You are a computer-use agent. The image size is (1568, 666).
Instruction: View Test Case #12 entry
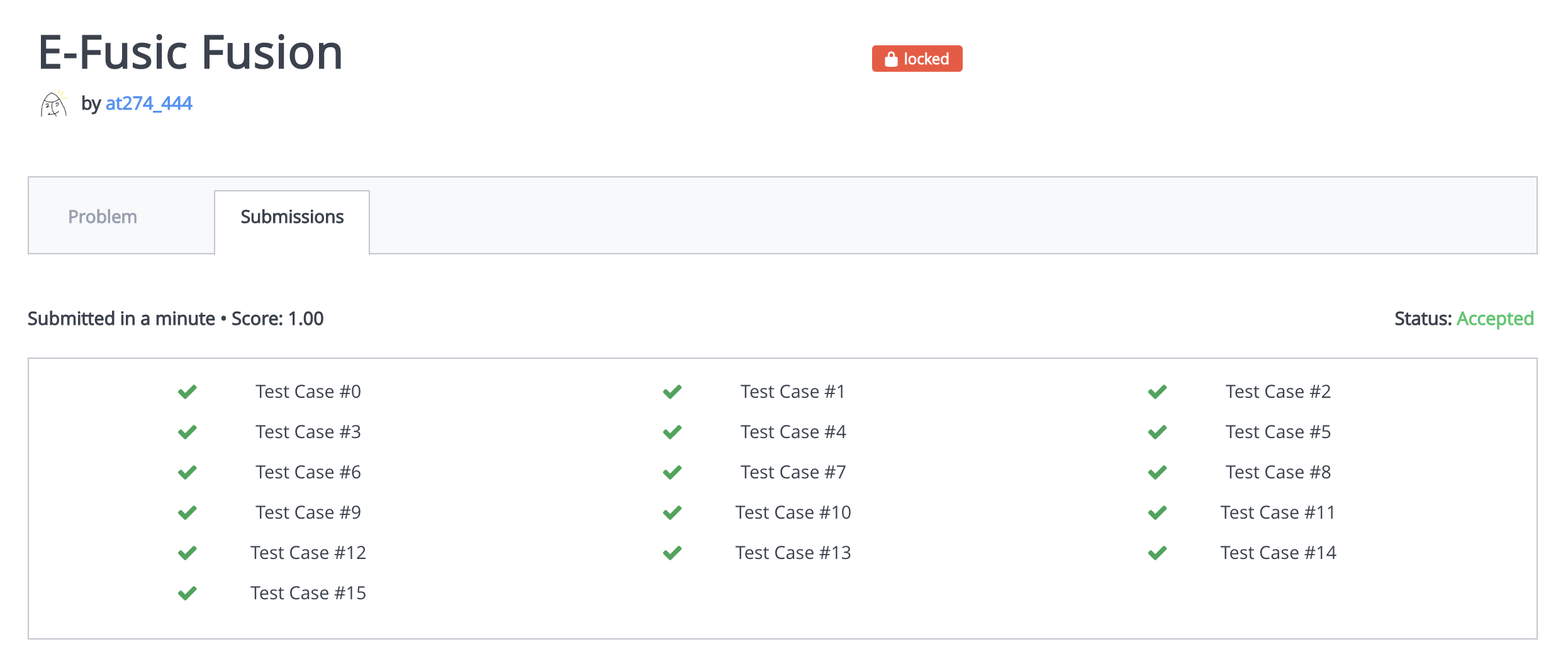coord(308,553)
